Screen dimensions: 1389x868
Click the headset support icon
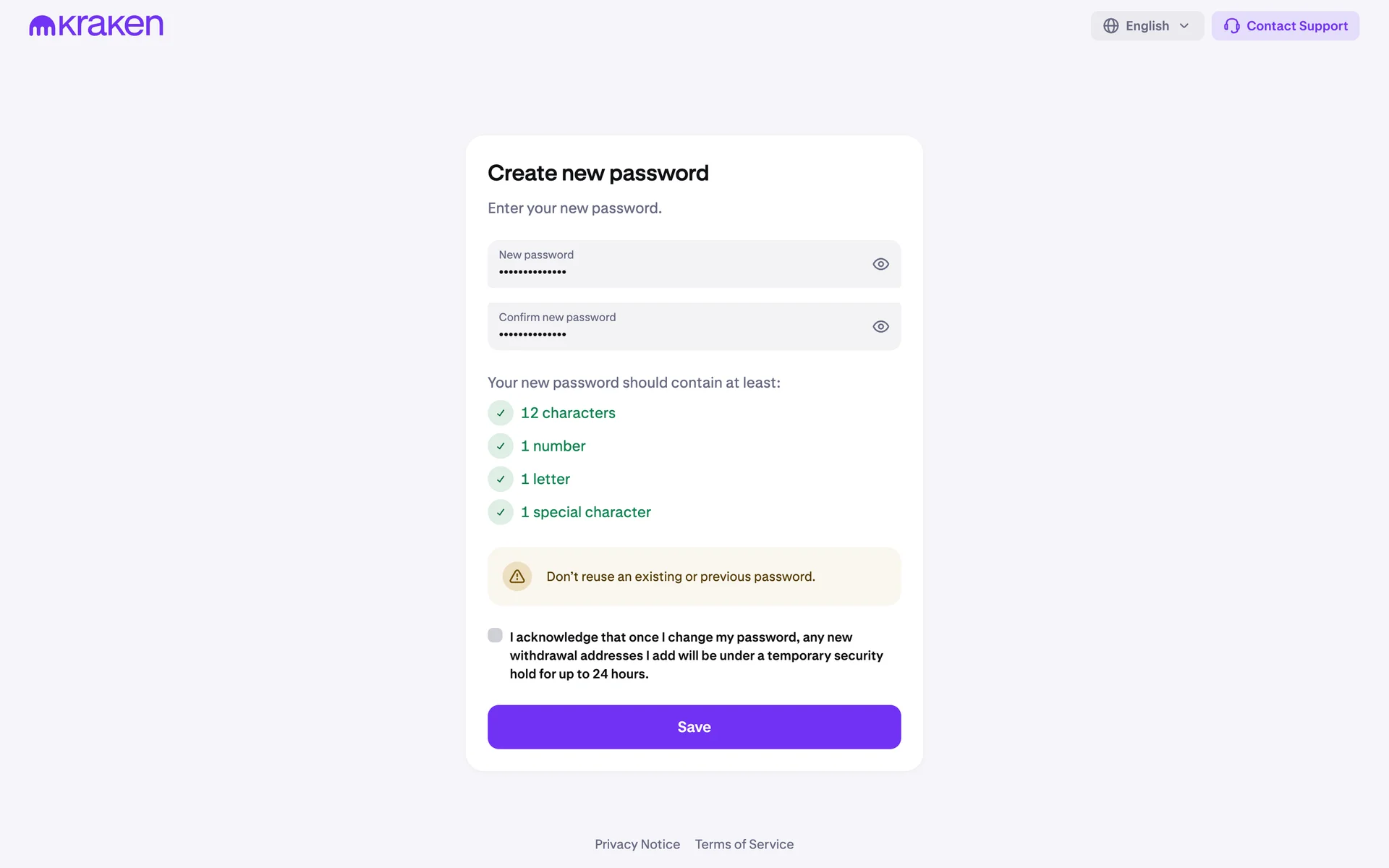pos(1231,26)
